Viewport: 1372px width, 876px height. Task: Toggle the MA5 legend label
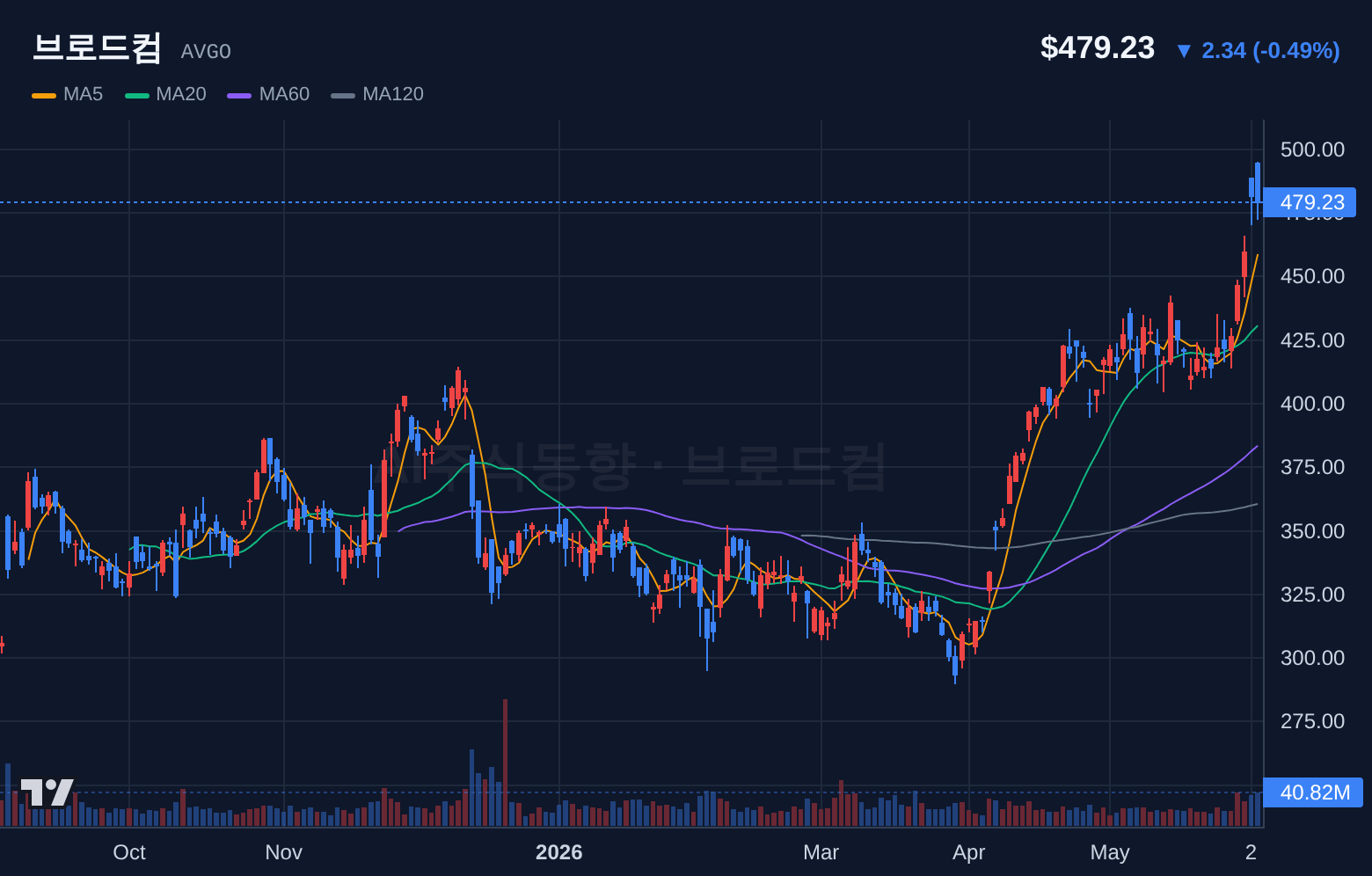point(83,94)
